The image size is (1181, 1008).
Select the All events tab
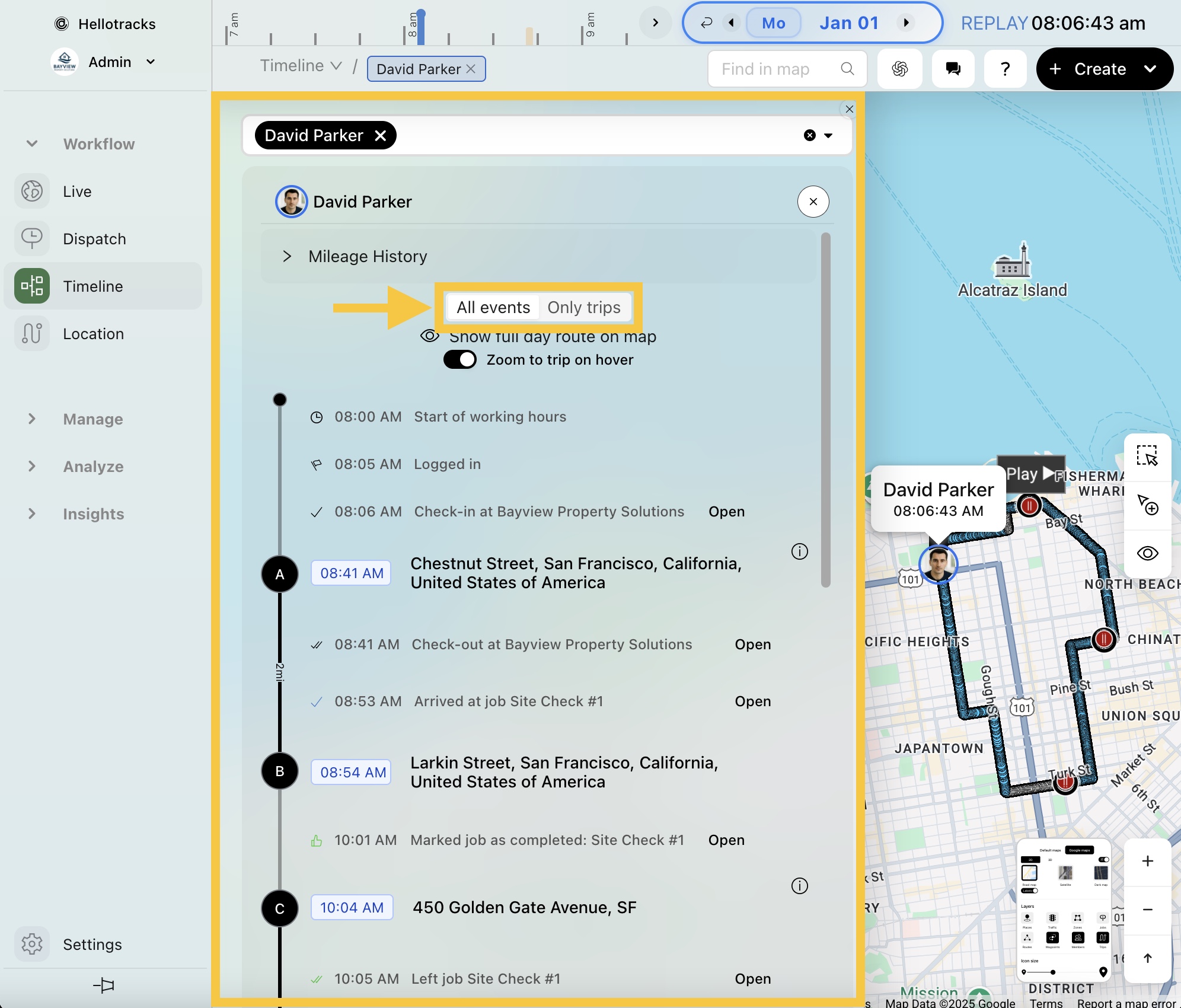point(493,307)
